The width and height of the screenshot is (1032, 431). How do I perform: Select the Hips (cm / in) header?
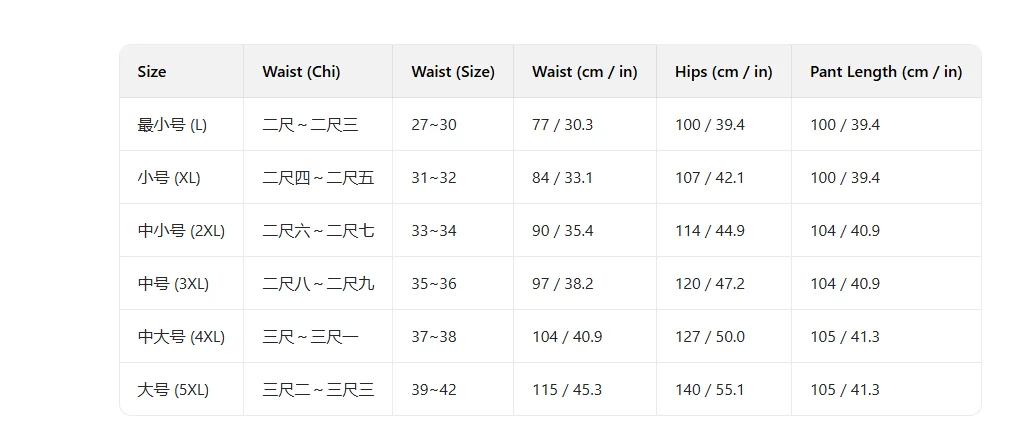(723, 72)
